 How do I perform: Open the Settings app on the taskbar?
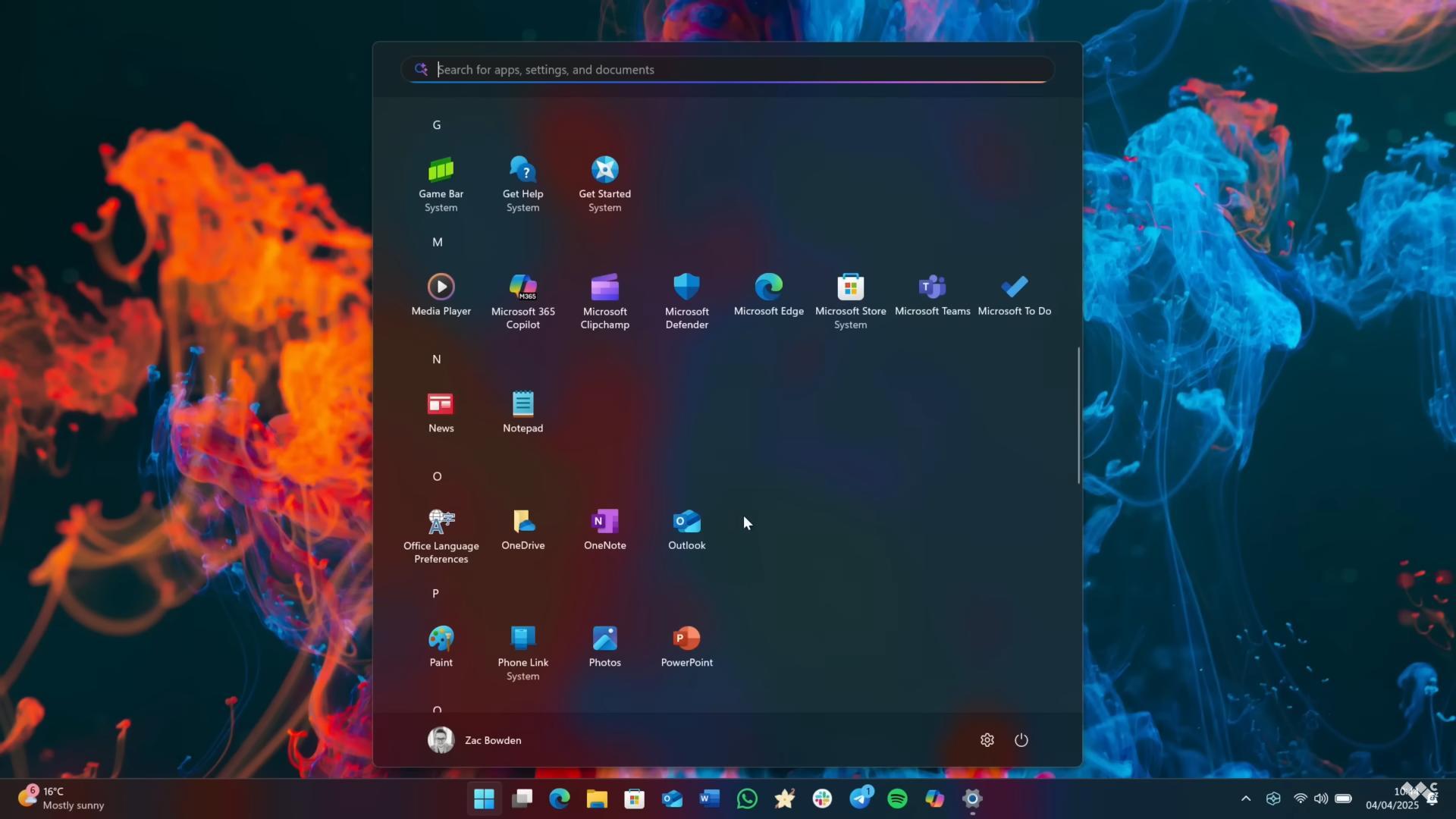click(x=972, y=799)
